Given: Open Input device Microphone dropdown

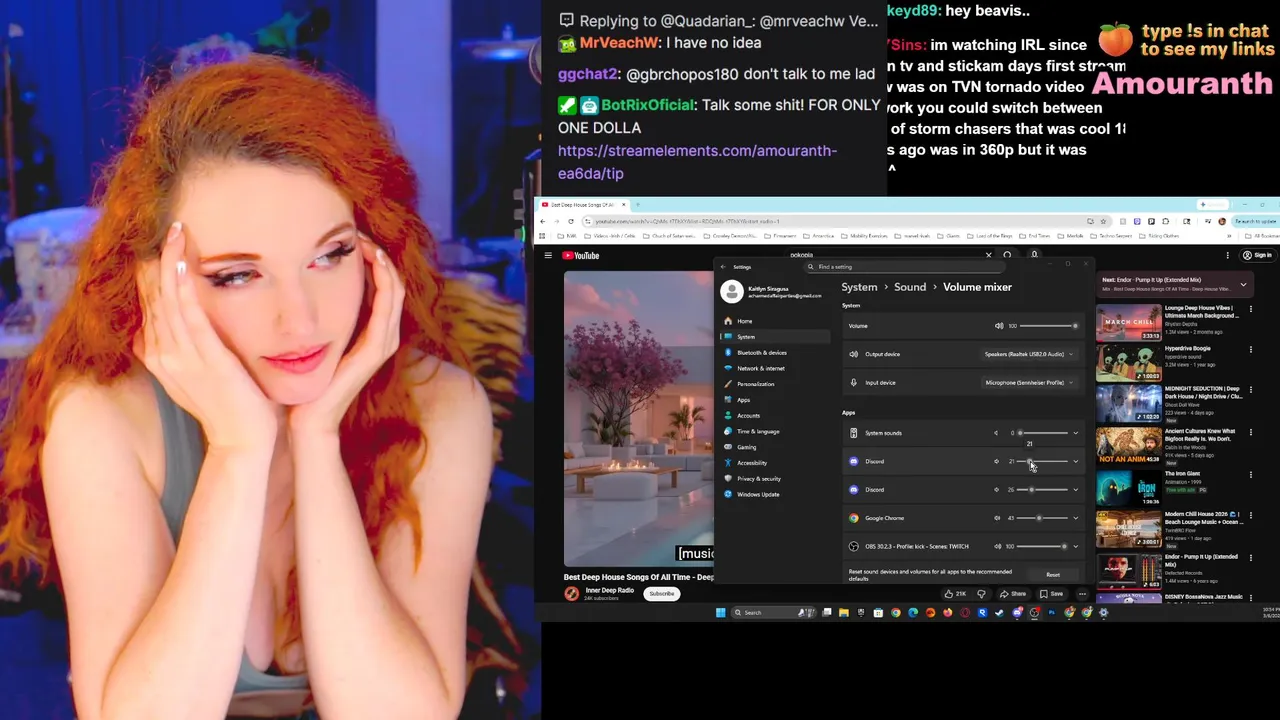Looking at the screenshot, I should coord(1028,382).
